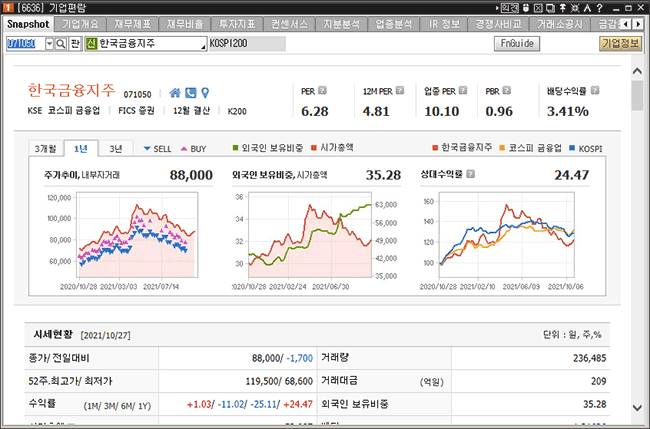Open the stock code dropdown arrow
The width and height of the screenshot is (650, 429).
click(x=49, y=44)
